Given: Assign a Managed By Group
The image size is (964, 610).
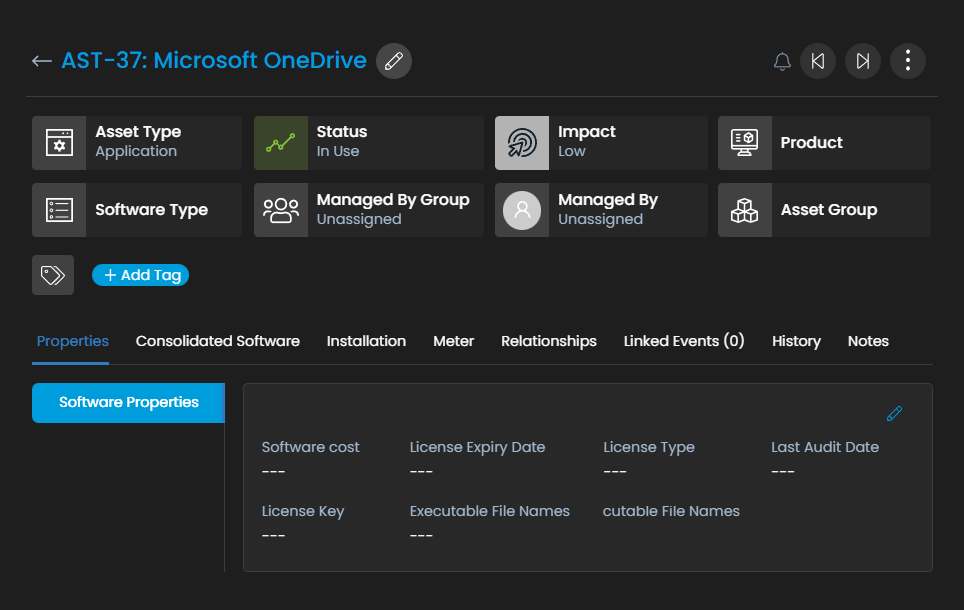Looking at the screenshot, I should click(x=369, y=210).
